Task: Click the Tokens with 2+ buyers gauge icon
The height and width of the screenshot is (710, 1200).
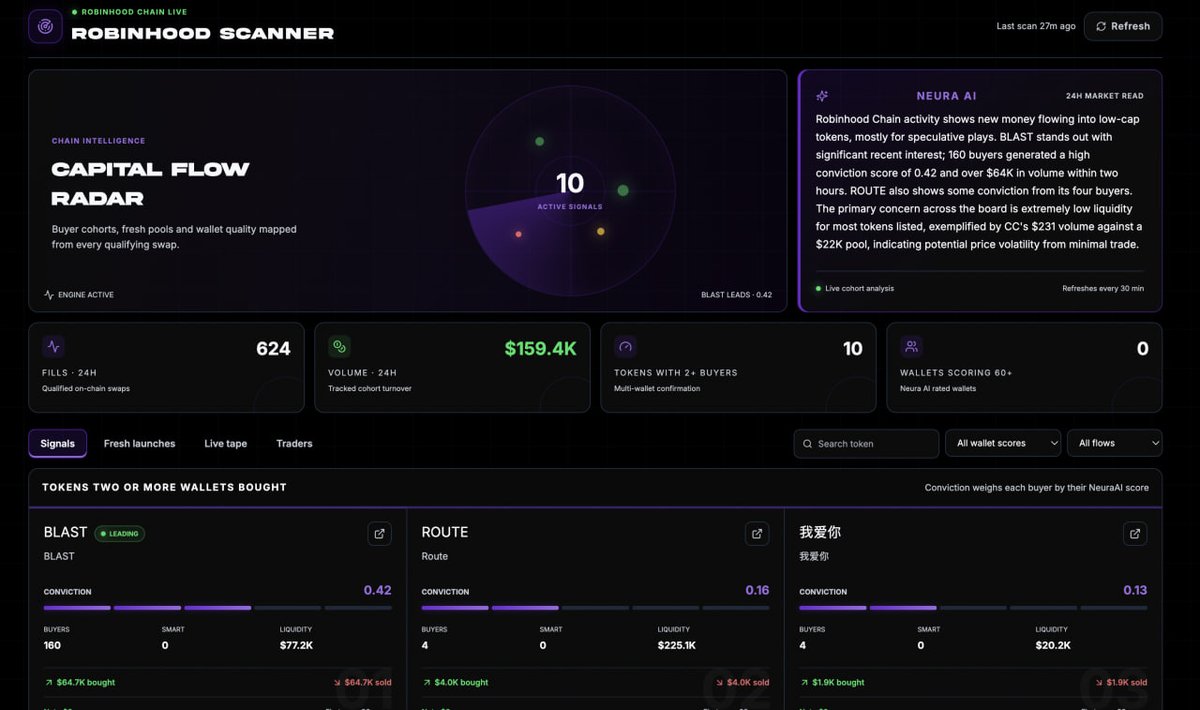Action: (625, 347)
